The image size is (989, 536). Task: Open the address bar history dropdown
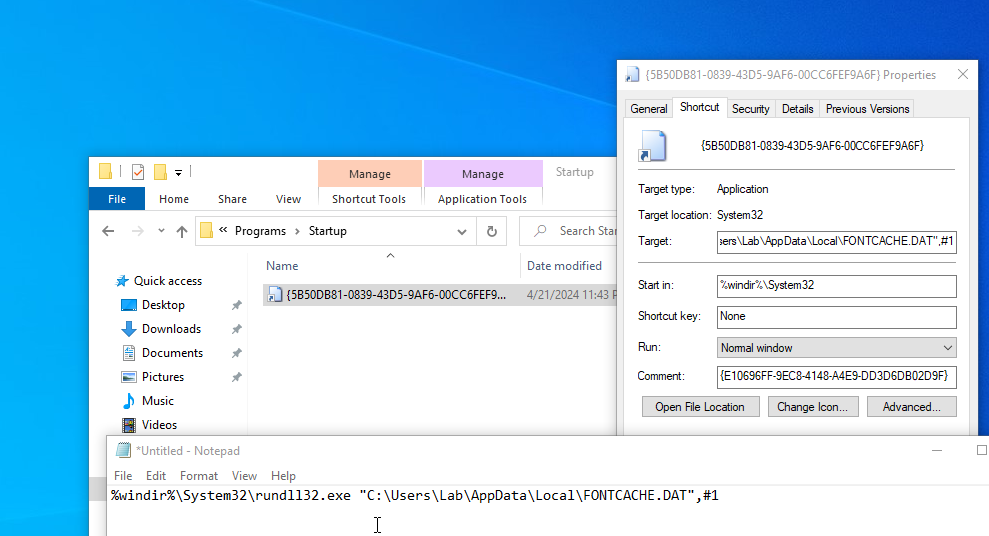462,231
